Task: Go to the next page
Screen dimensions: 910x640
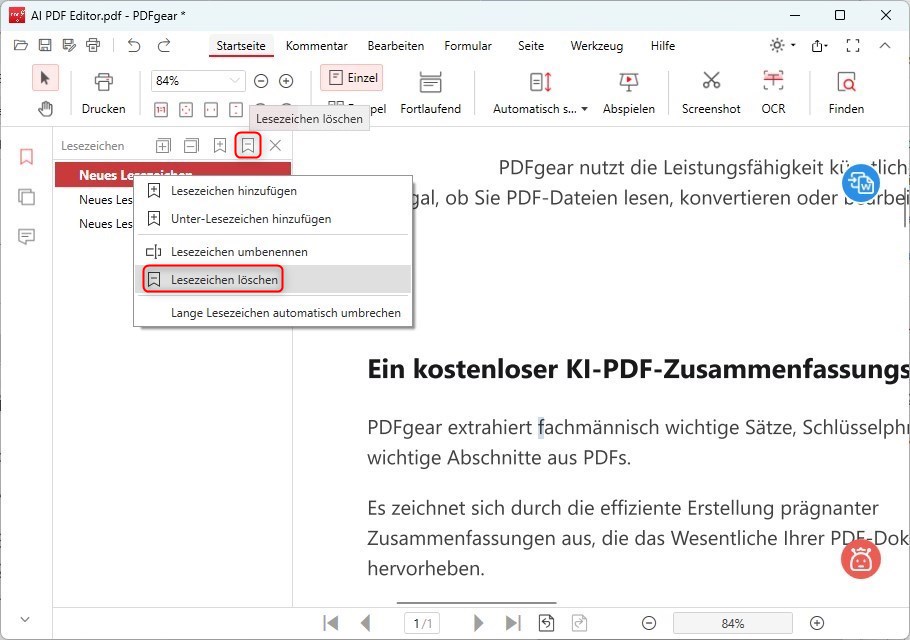Action: (x=478, y=623)
